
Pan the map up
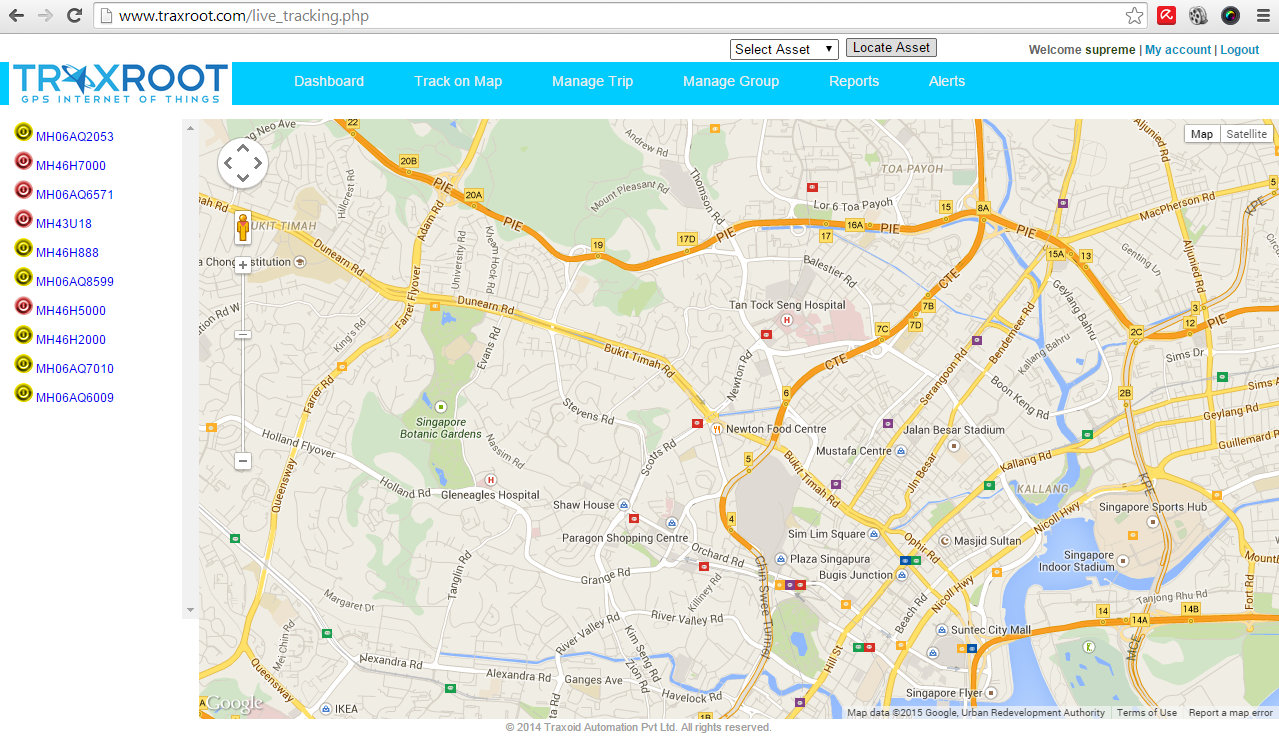(x=243, y=148)
